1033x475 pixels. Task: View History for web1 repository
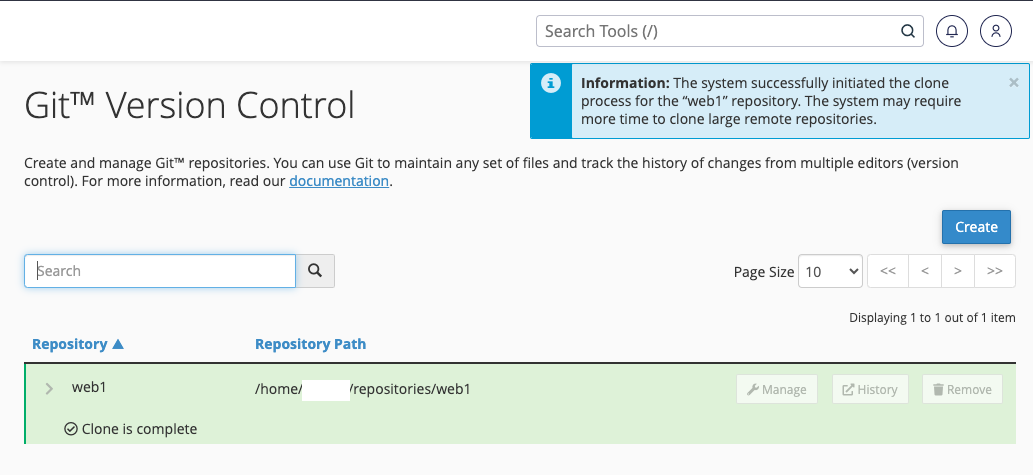[x=870, y=389]
